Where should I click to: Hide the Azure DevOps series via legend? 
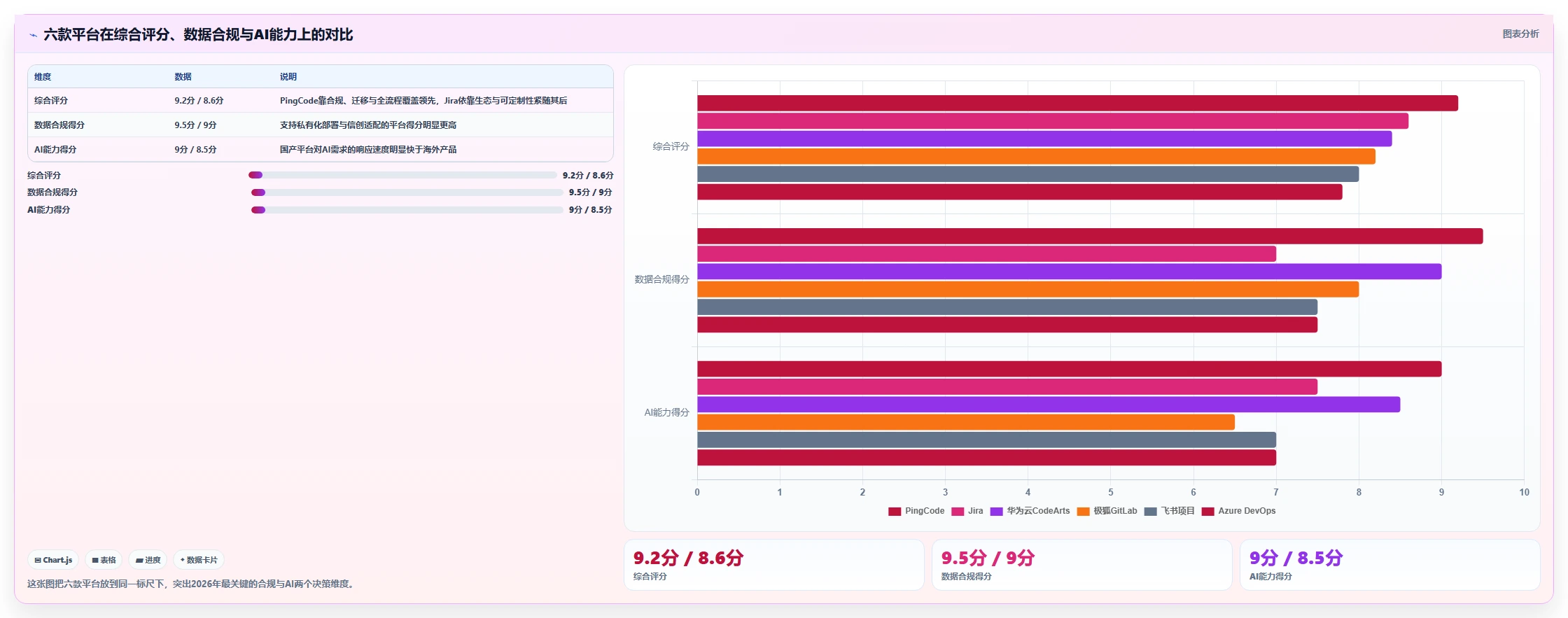pyautogui.click(x=1239, y=511)
